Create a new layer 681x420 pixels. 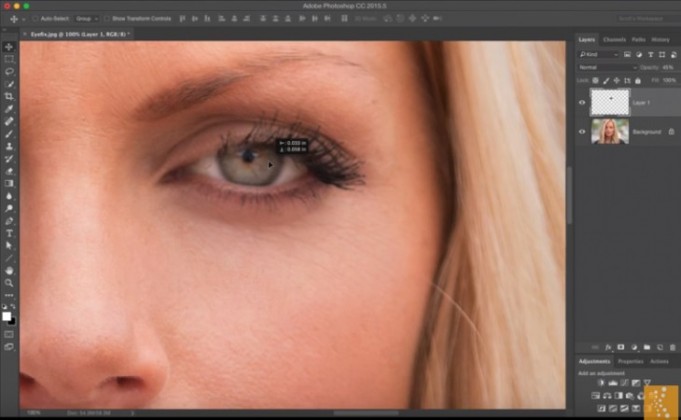pos(660,347)
